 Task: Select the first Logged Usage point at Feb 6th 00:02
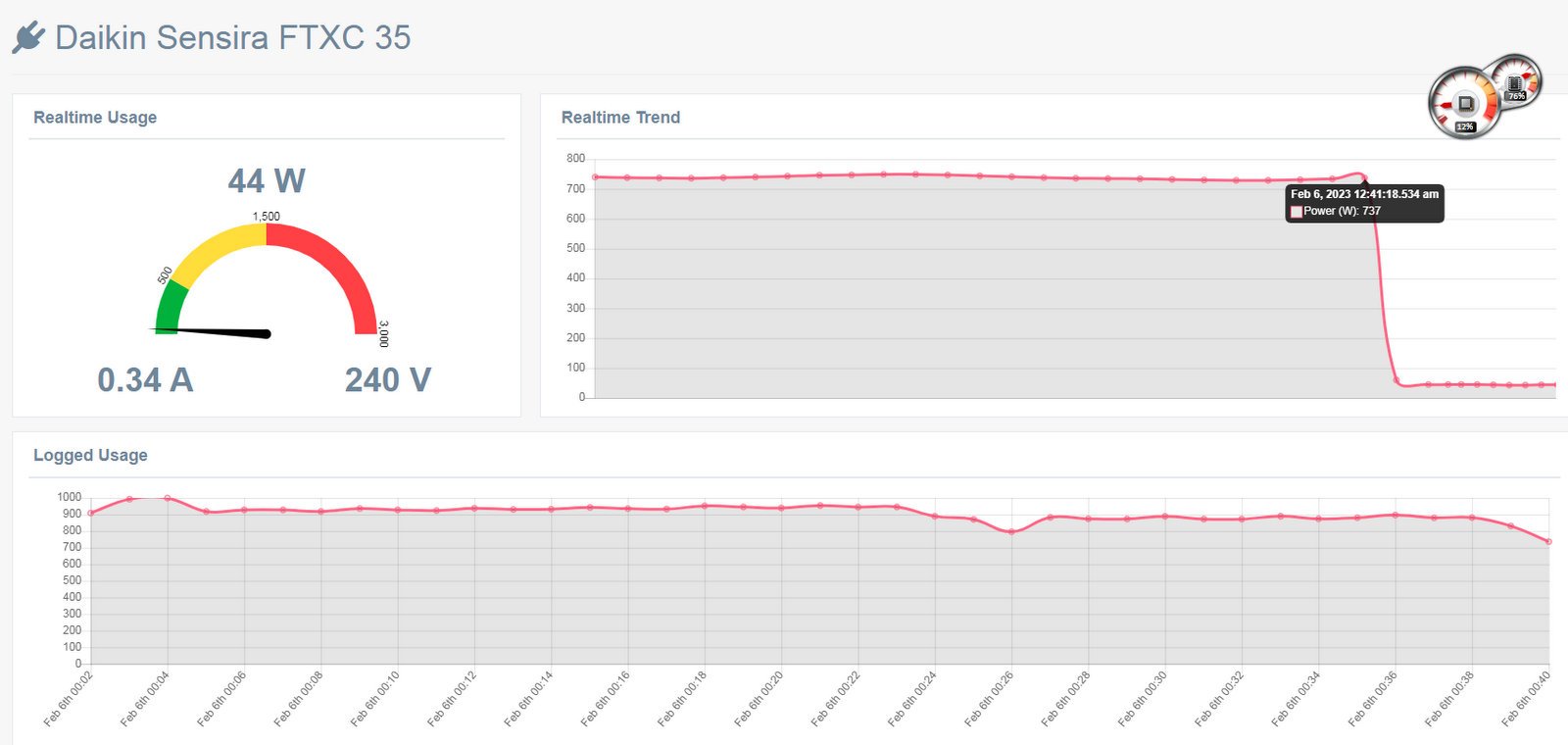pyautogui.click(x=90, y=513)
